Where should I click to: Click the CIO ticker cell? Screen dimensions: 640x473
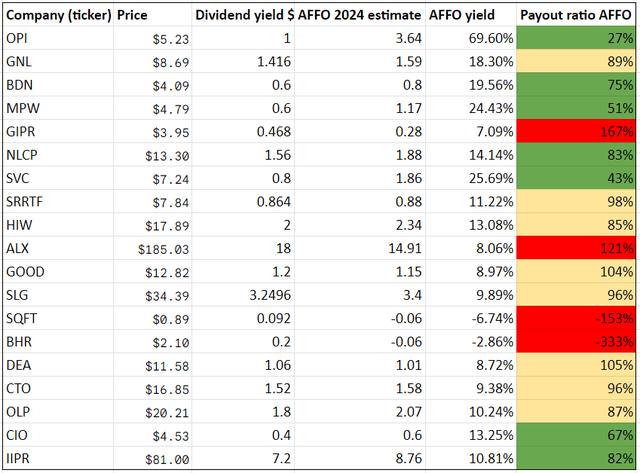point(58,435)
